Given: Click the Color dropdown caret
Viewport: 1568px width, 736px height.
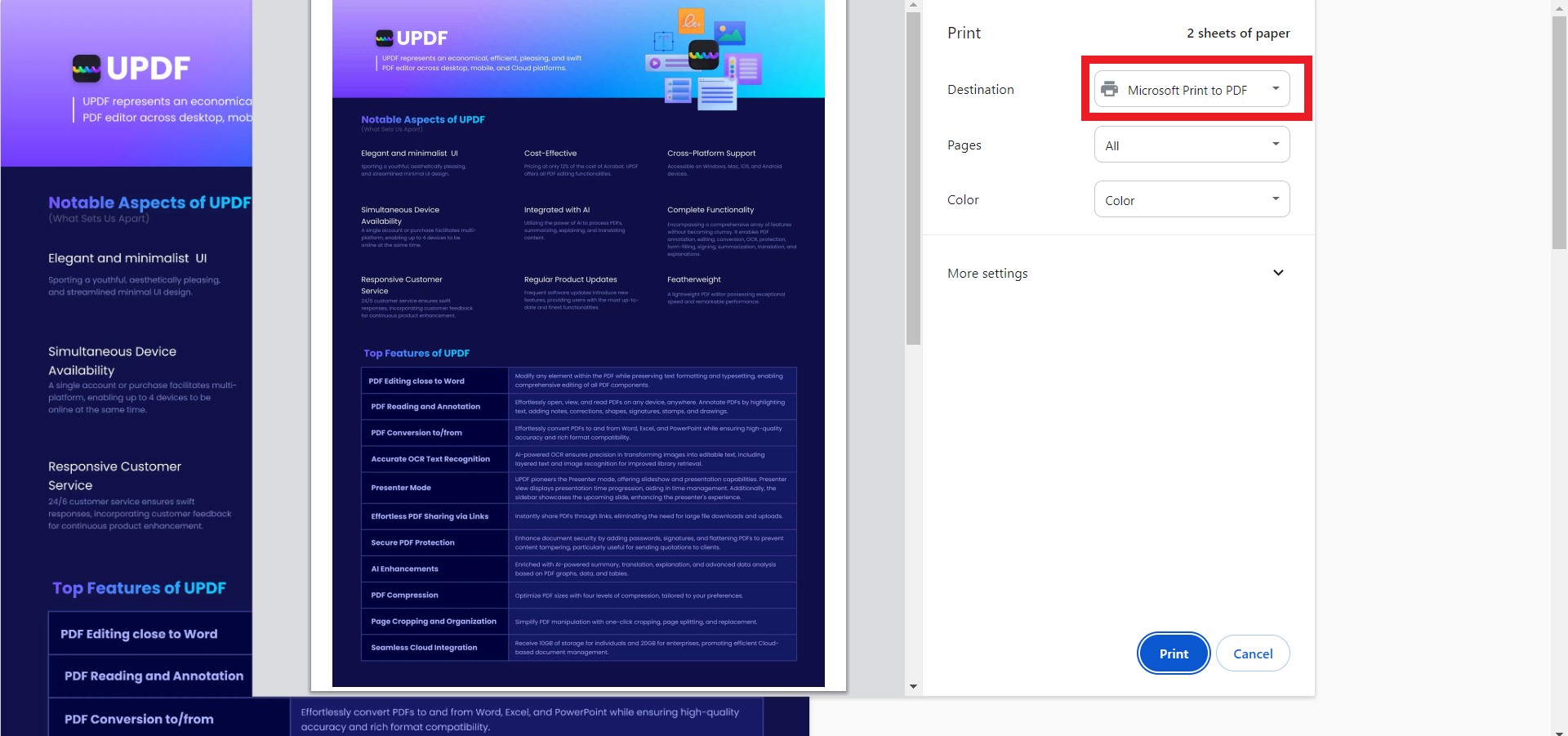Looking at the screenshot, I should [x=1276, y=198].
